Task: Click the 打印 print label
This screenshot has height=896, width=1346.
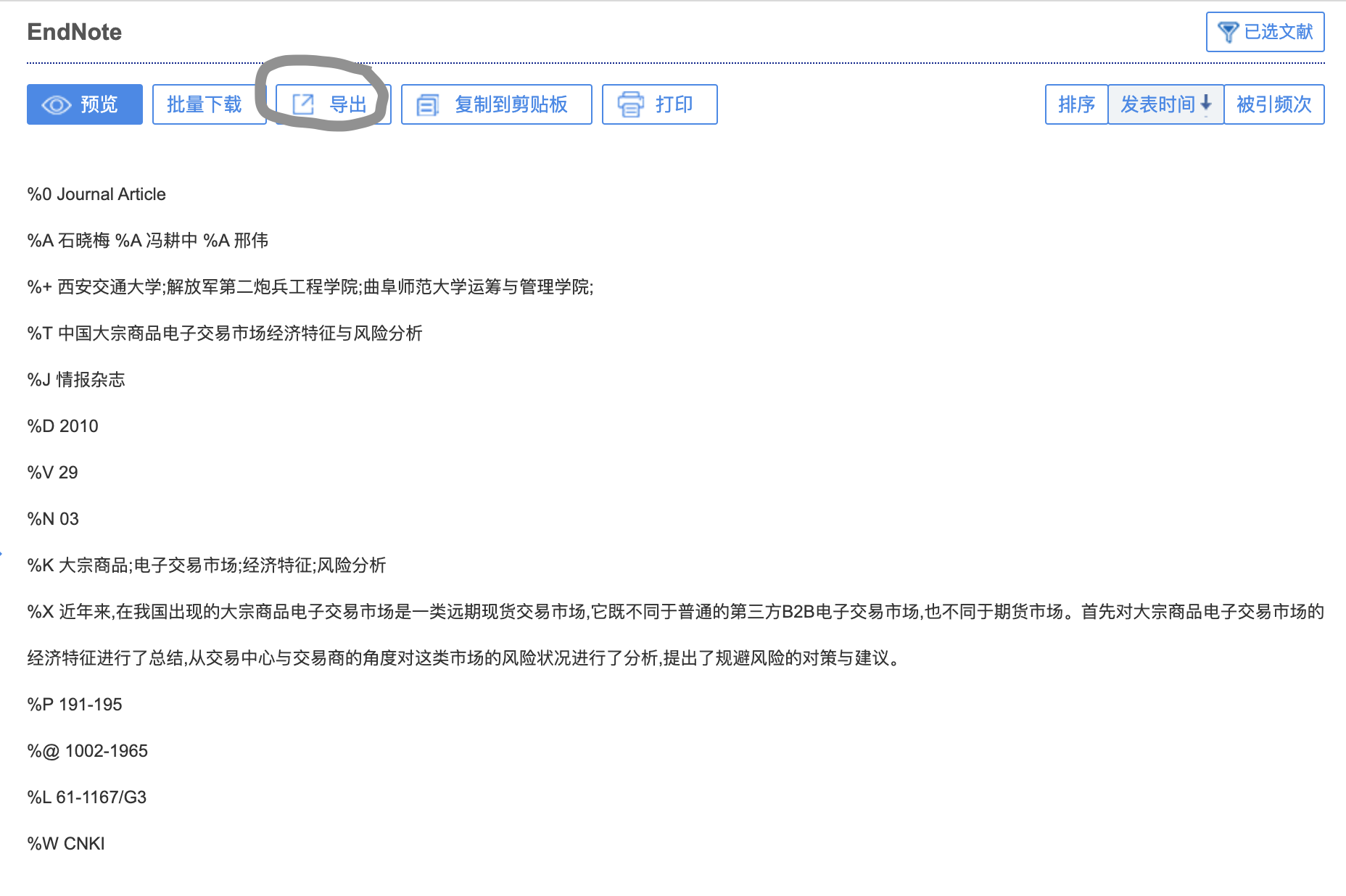Action: point(674,104)
